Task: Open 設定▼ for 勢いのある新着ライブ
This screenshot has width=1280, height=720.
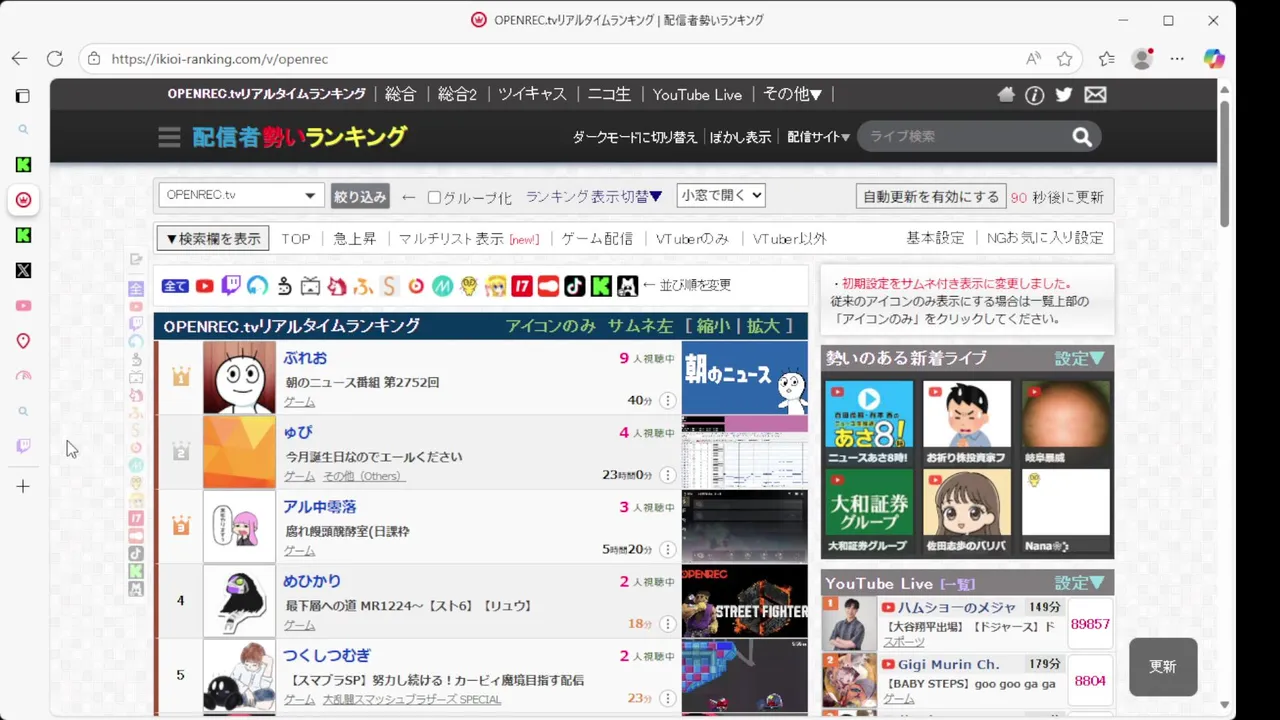Action: click(1080, 358)
